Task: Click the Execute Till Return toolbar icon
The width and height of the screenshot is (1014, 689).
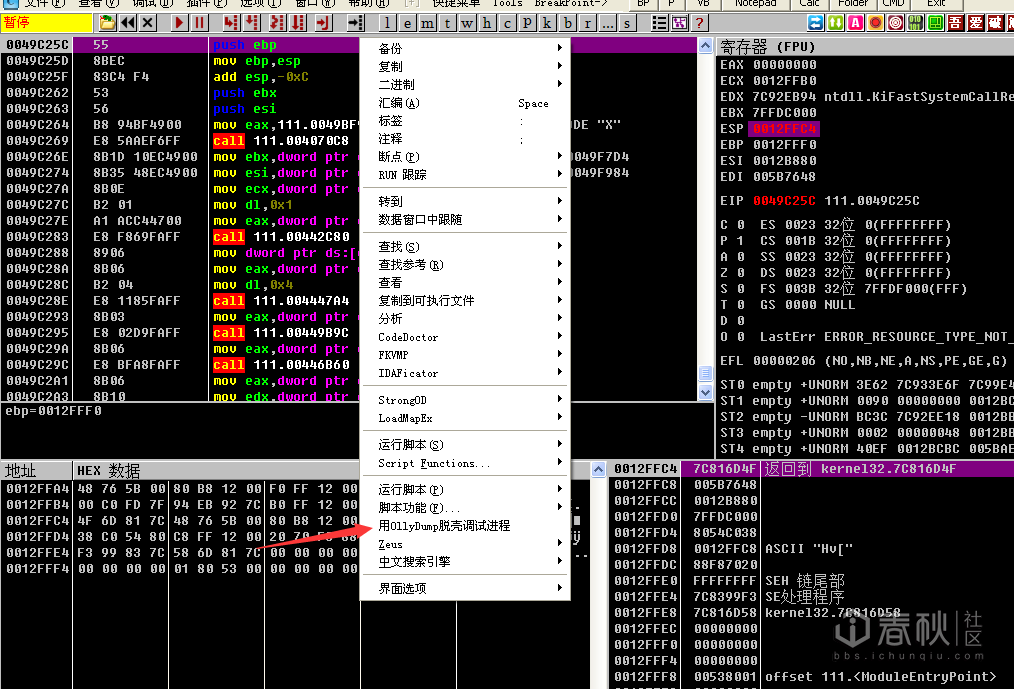Action: click(x=323, y=23)
